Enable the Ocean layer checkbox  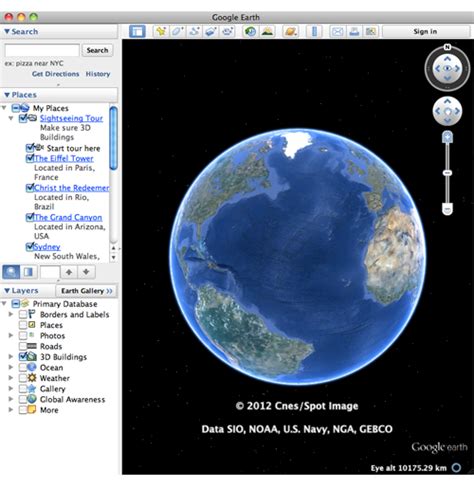tap(23, 367)
